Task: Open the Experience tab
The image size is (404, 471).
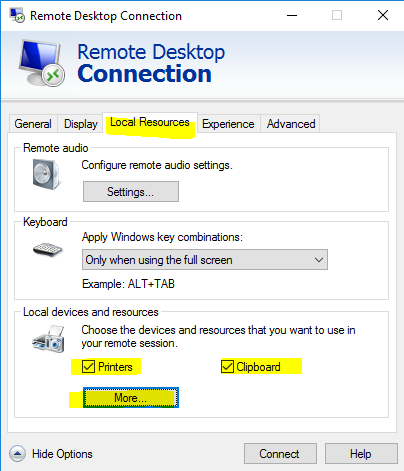Action: pyautogui.click(x=228, y=124)
